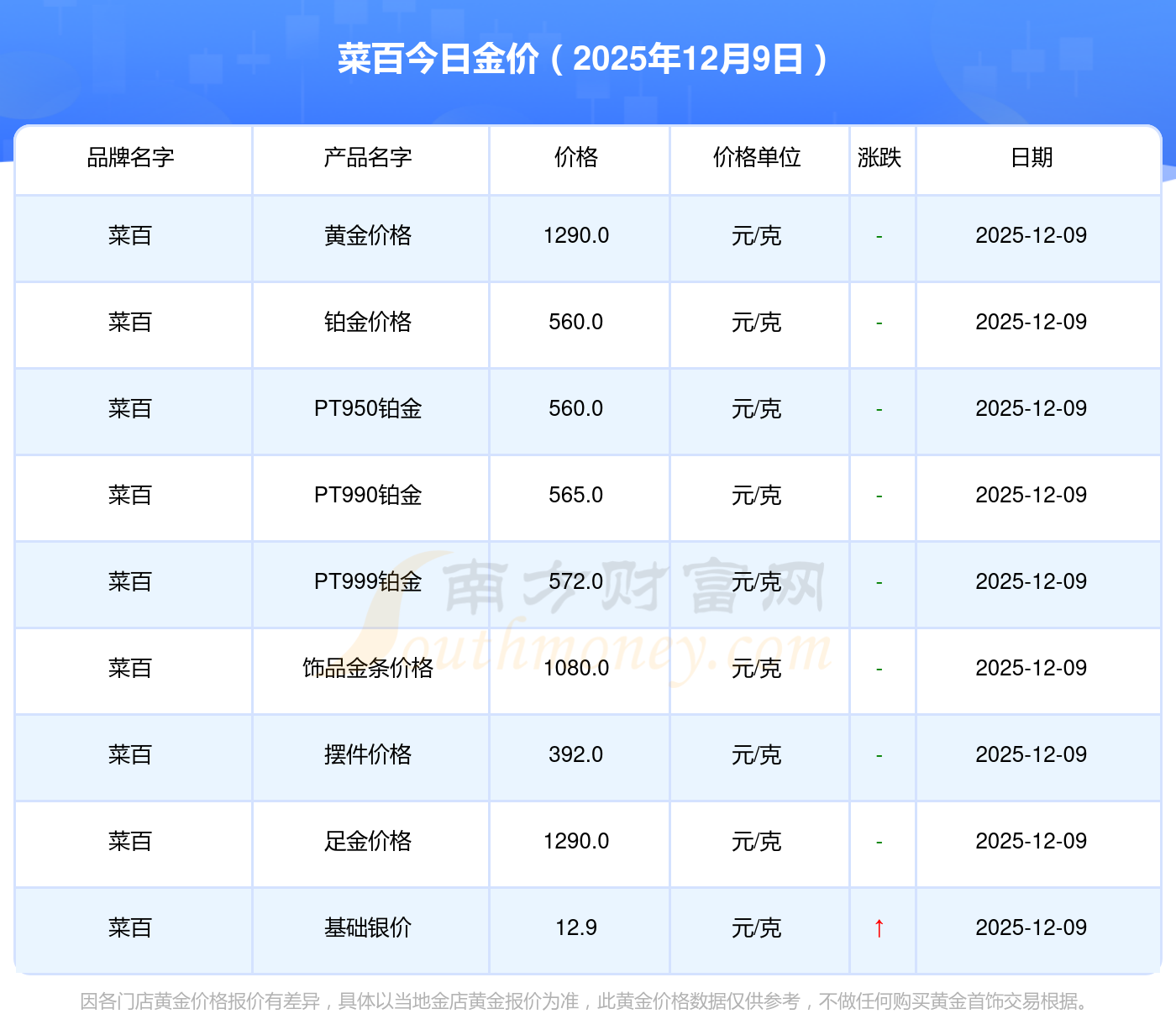Image resolution: width=1176 pixels, height=1014 pixels.
Task: Click the date 2025-12-09 in the PT990铂金 row
Action: coord(1032,495)
